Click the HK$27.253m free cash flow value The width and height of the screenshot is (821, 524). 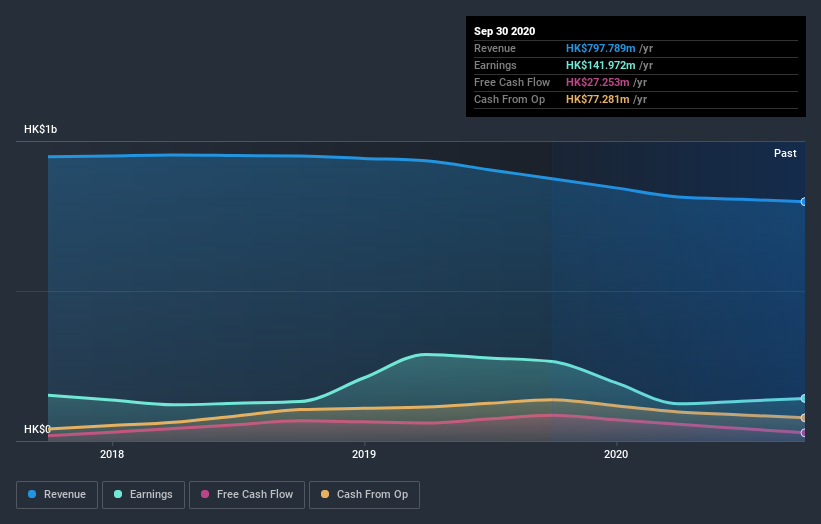(597, 82)
